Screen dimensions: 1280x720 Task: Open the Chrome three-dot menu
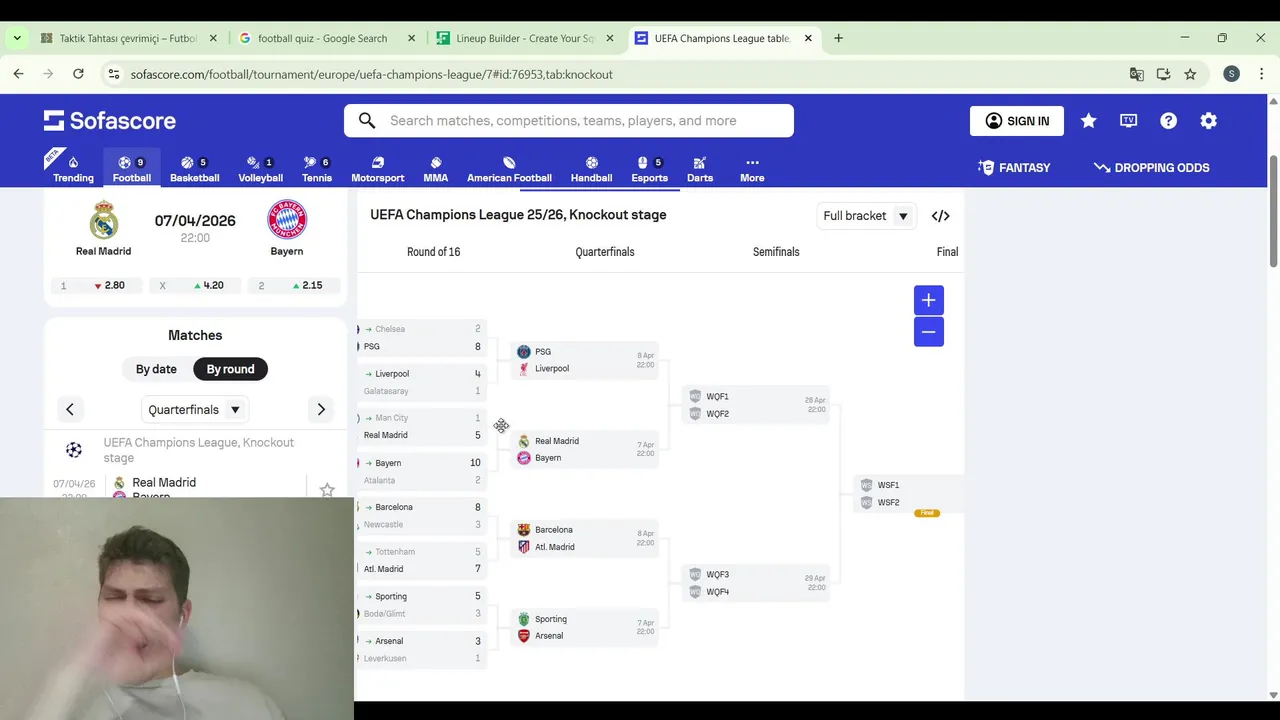pyautogui.click(x=1262, y=74)
